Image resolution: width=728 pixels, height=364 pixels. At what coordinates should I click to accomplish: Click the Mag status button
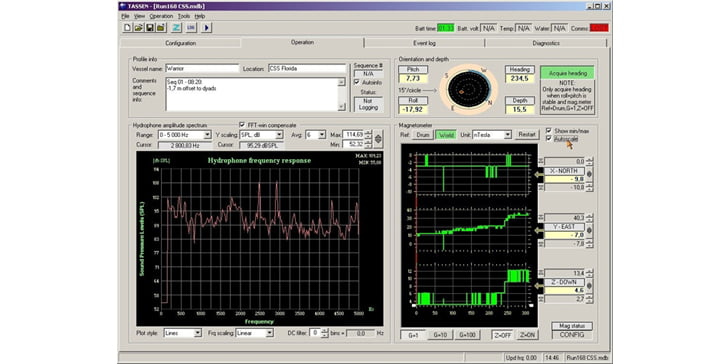click(x=572, y=326)
